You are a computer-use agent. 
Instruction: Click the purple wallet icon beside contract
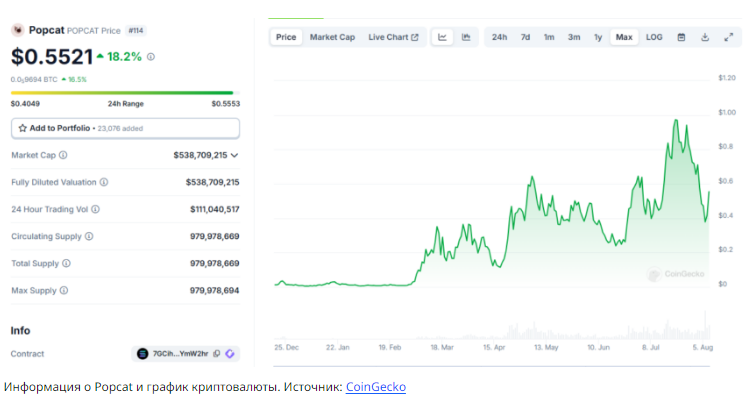tap(230, 354)
